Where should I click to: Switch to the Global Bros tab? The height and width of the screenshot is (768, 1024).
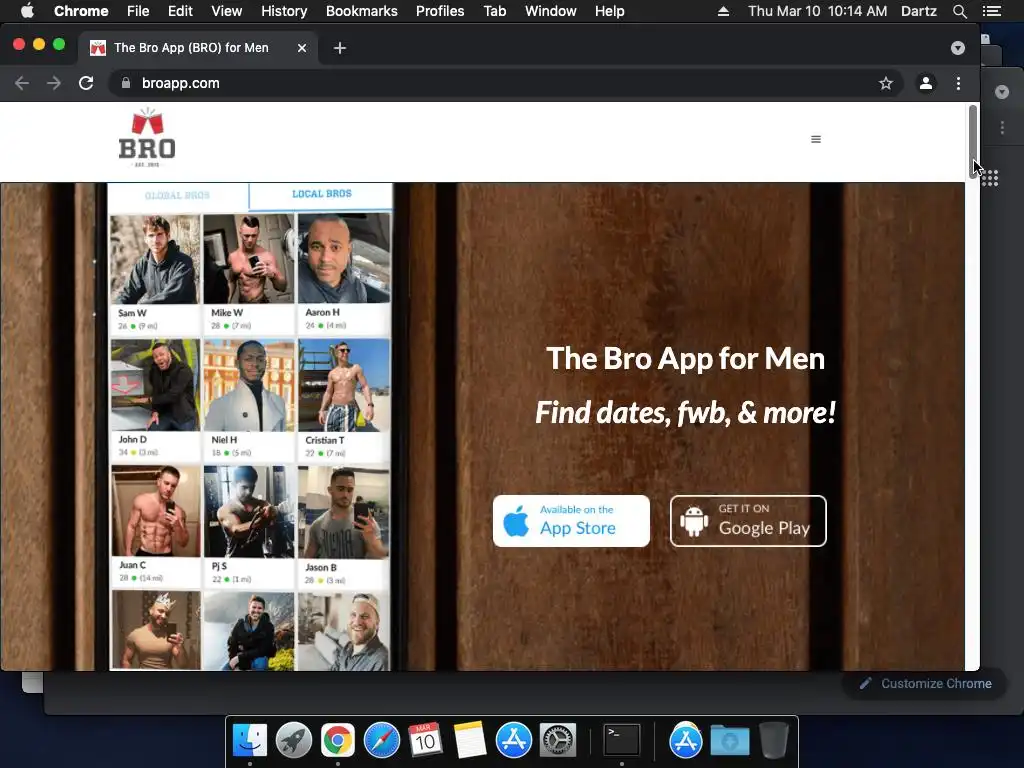point(178,195)
